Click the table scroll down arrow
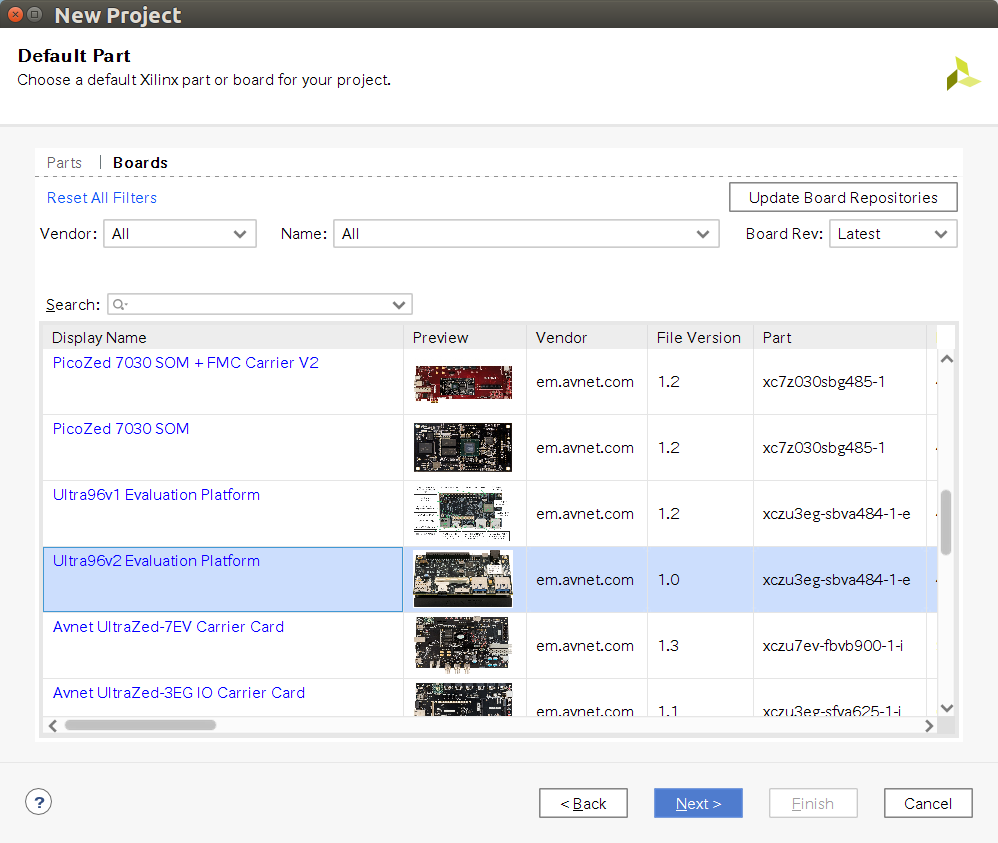Viewport: 998px width, 843px height. pos(946,708)
